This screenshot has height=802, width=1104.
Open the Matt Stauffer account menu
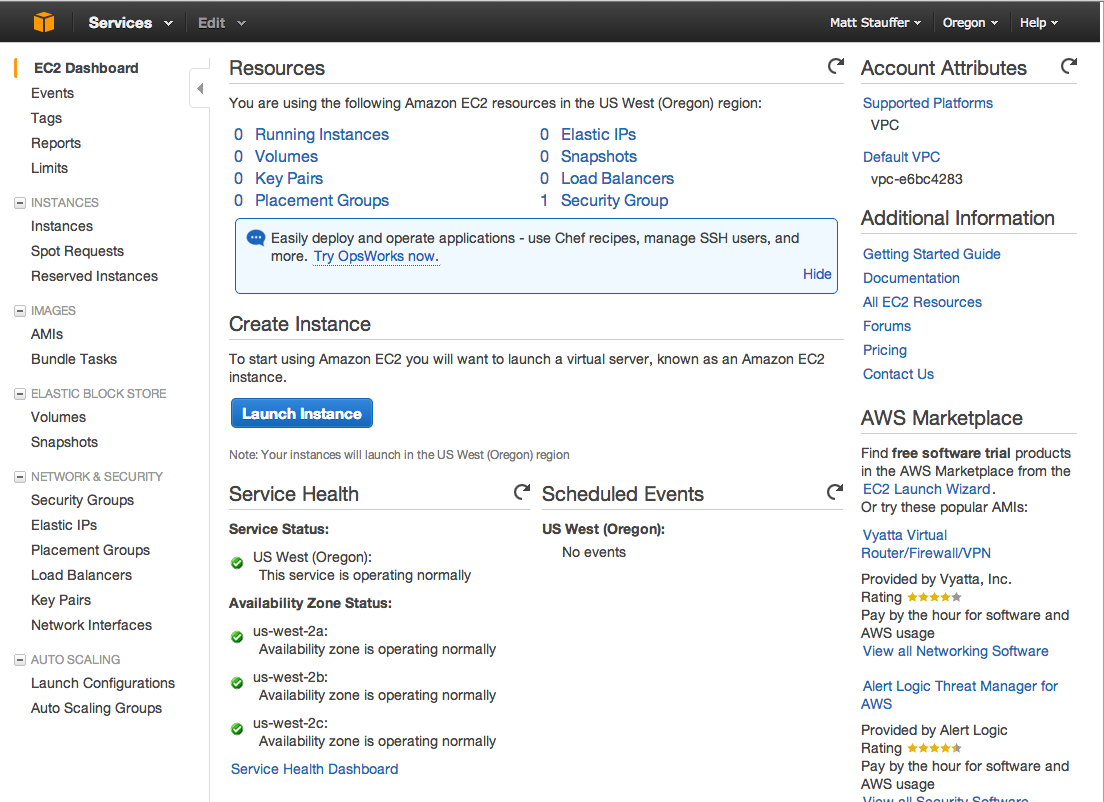875,23
